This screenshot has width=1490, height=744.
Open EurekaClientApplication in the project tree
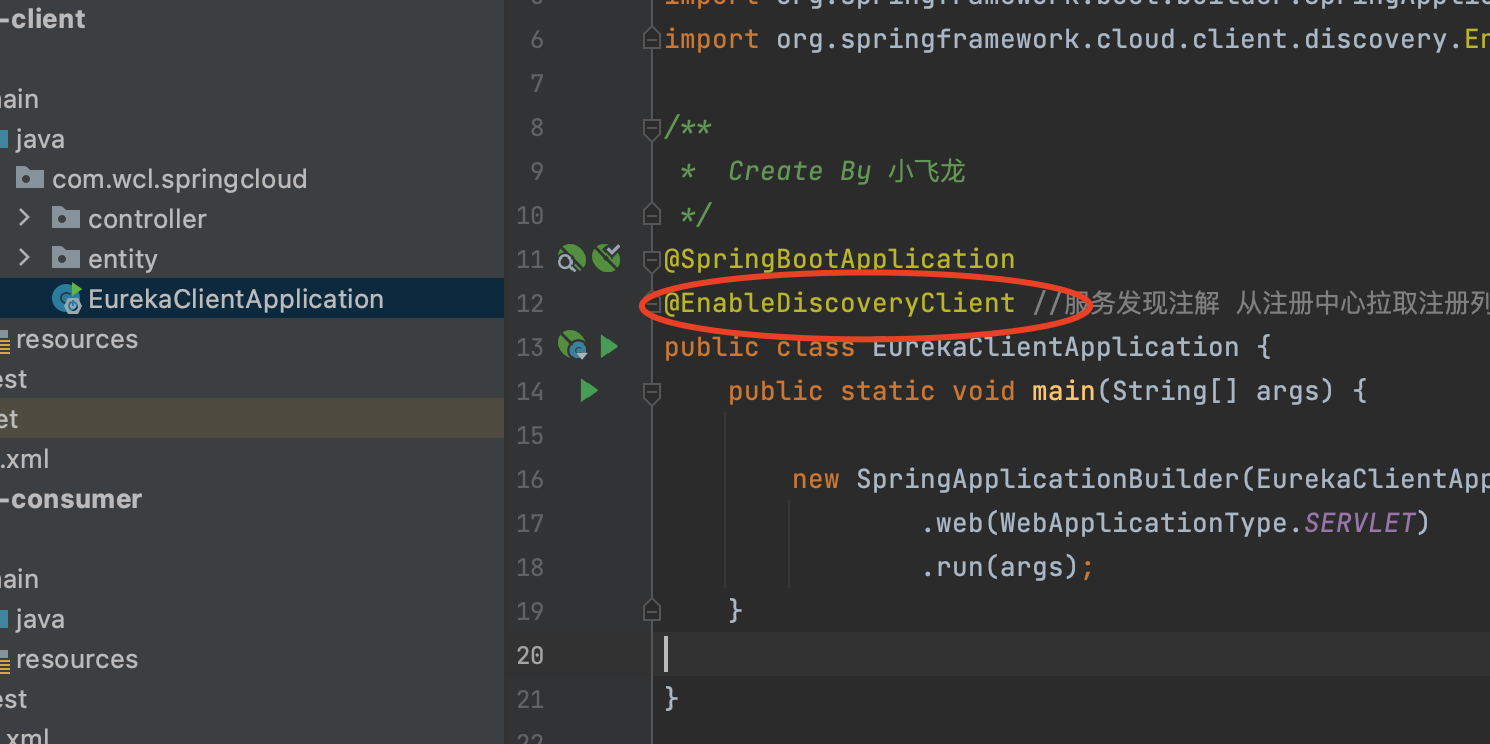(236, 299)
